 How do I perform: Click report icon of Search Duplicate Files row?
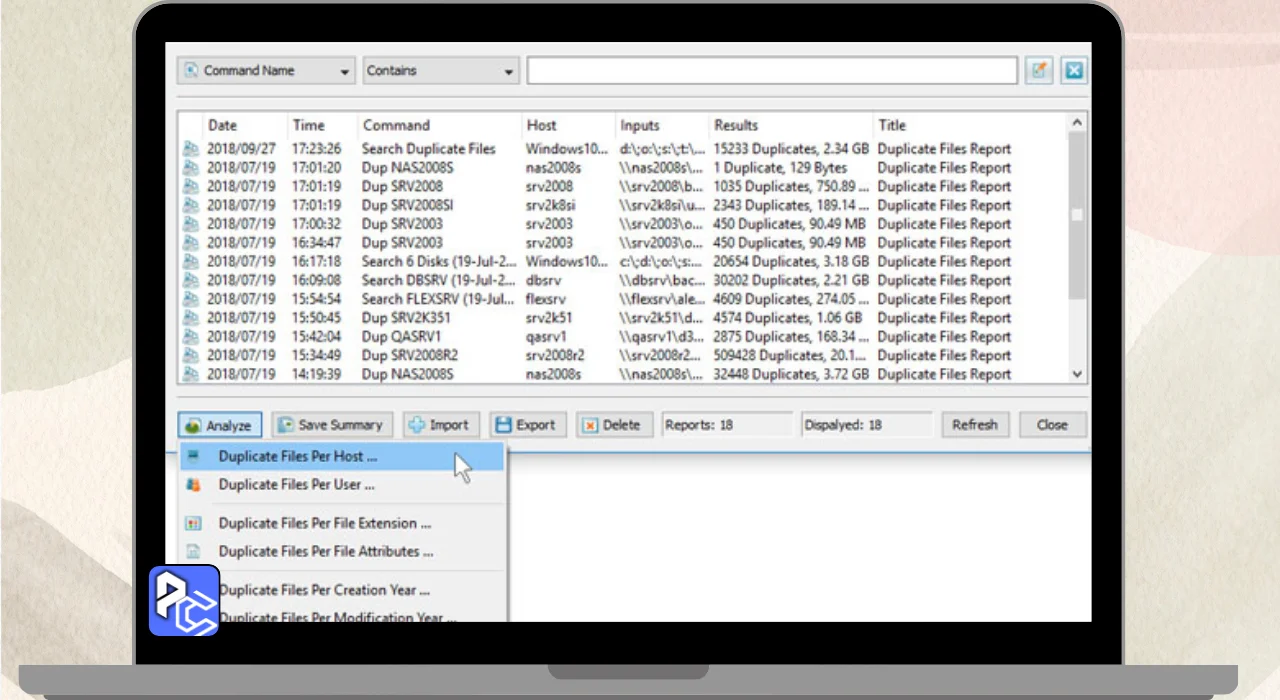click(x=191, y=149)
